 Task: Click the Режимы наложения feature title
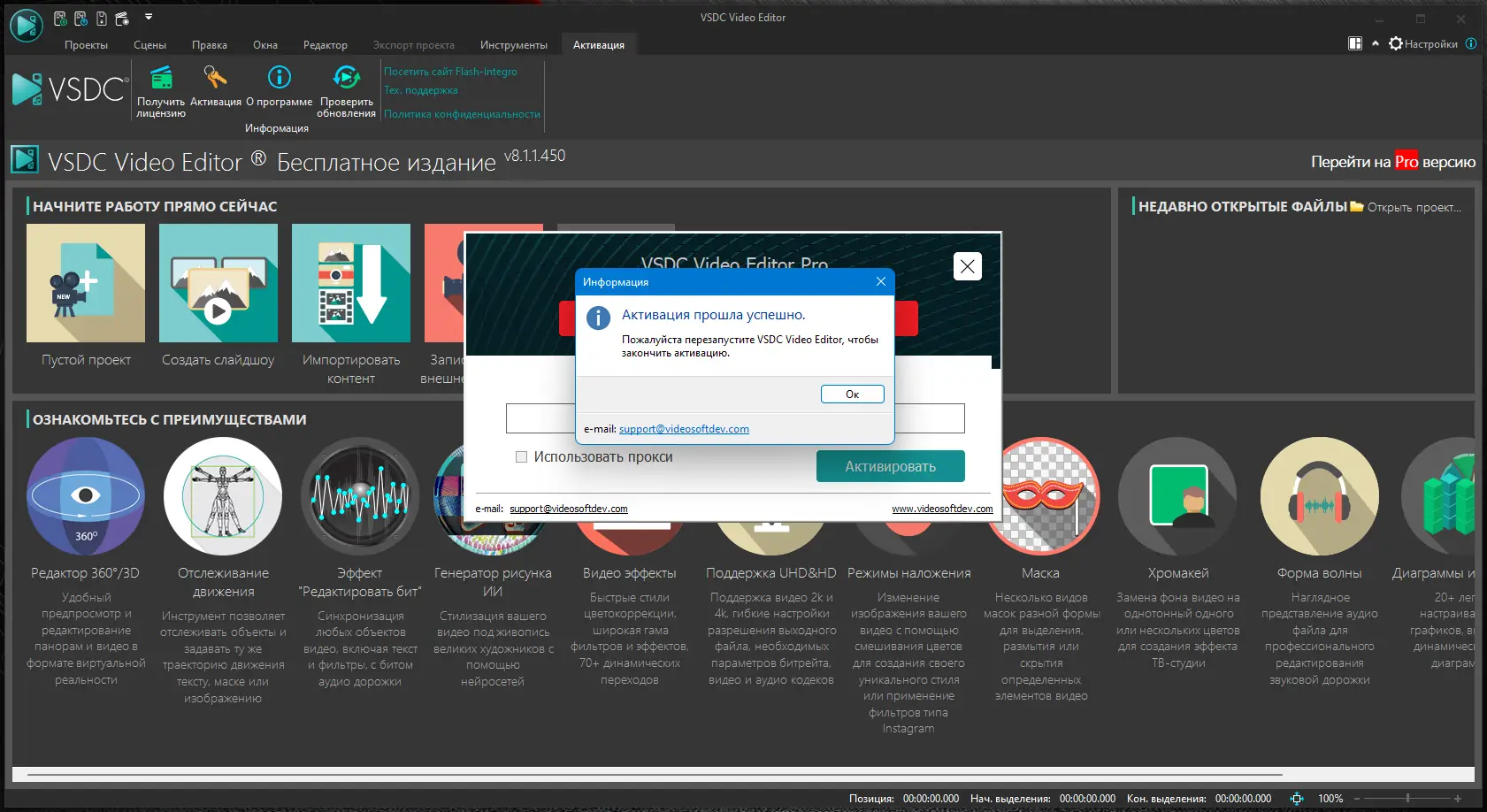(909, 573)
